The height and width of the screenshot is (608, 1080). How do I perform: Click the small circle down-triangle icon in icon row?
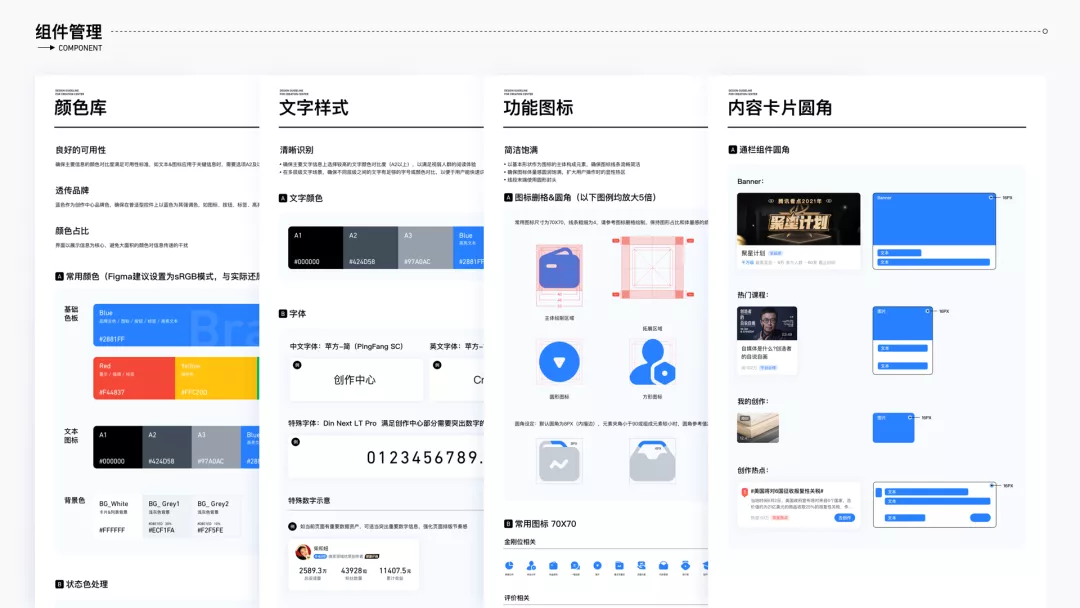tap(597, 565)
